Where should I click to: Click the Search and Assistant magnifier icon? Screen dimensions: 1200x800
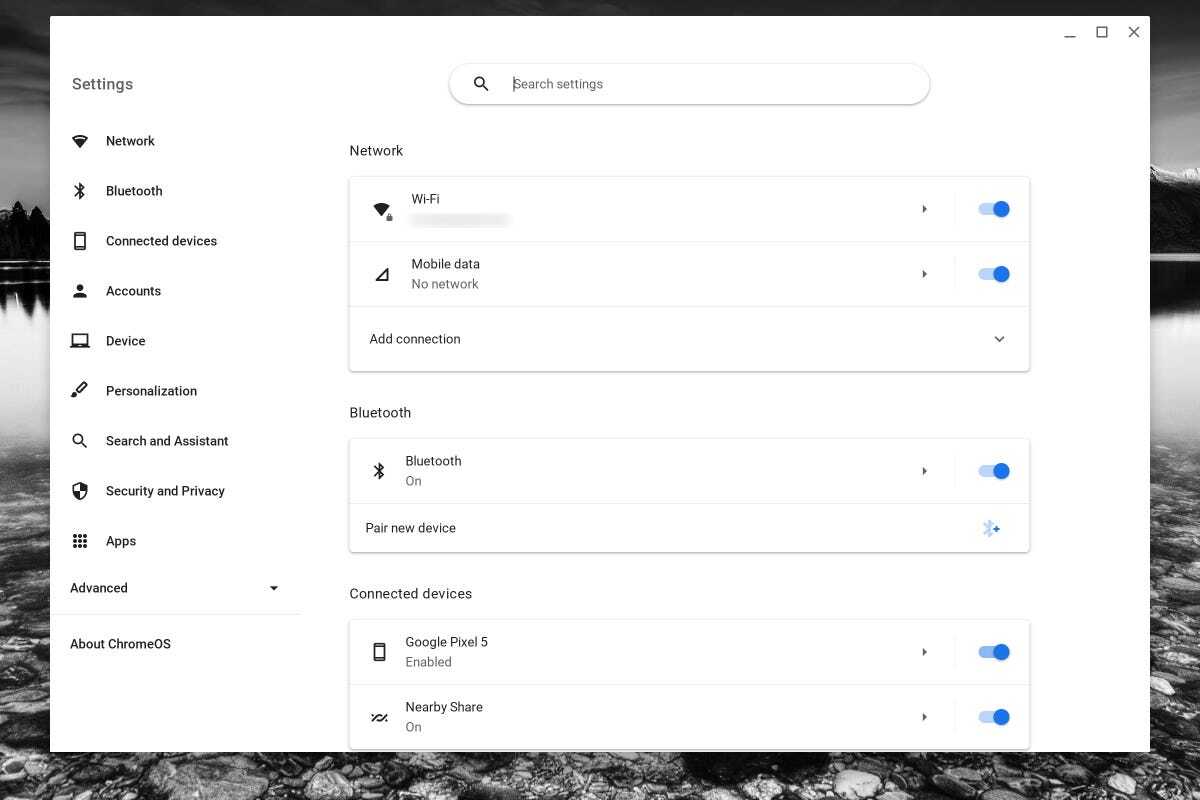point(80,441)
